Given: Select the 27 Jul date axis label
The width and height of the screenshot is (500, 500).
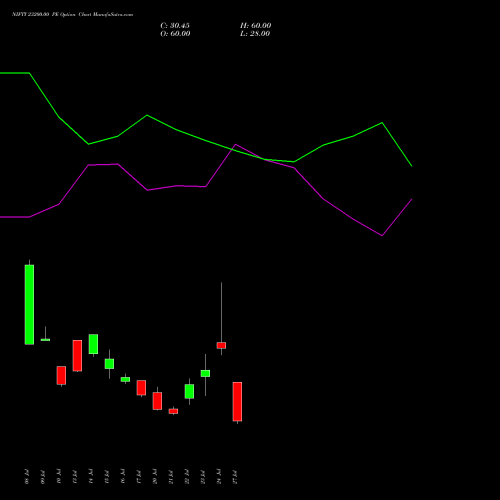Looking at the screenshot, I should coord(235,477).
